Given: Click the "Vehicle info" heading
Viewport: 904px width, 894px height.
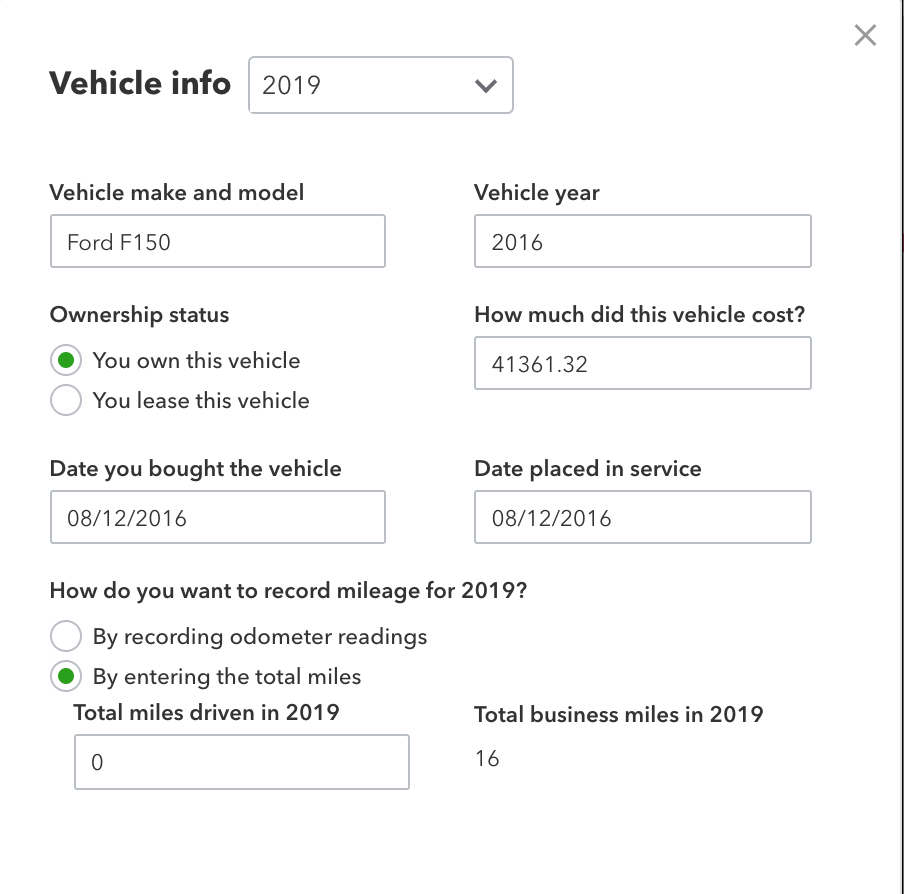Looking at the screenshot, I should click(x=140, y=83).
